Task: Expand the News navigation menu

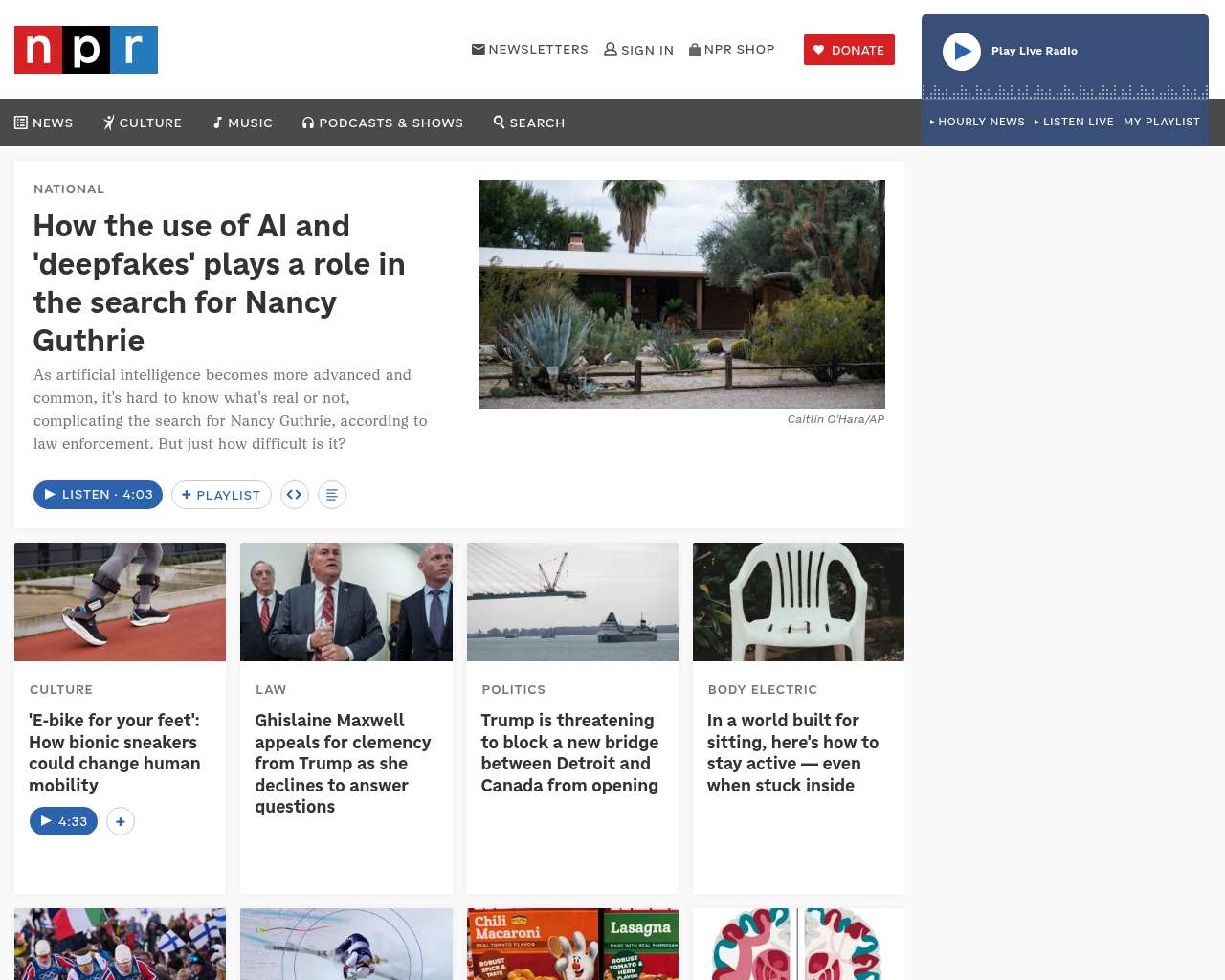Action: pos(44,122)
